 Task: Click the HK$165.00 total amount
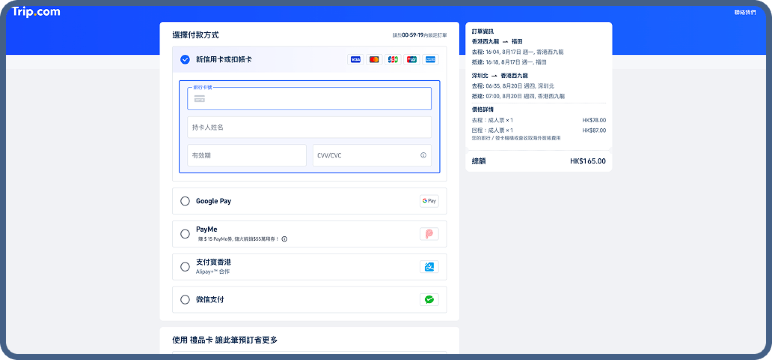pyautogui.click(x=588, y=161)
